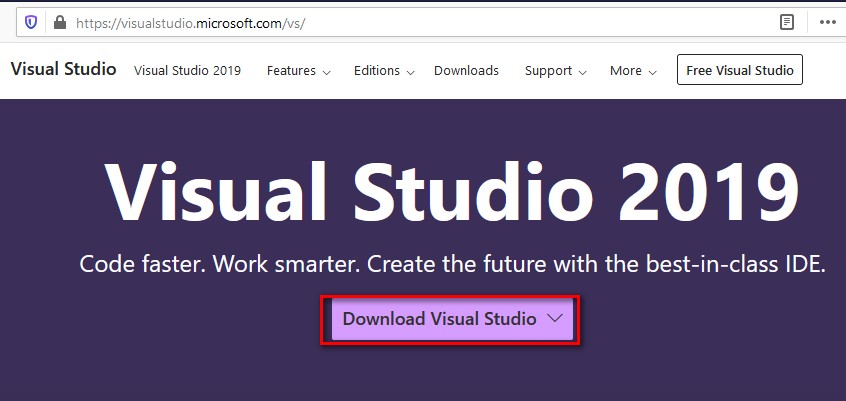Expand the Editions dropdown chevron
The image size is (846, 401).
(x=410, y=72)
